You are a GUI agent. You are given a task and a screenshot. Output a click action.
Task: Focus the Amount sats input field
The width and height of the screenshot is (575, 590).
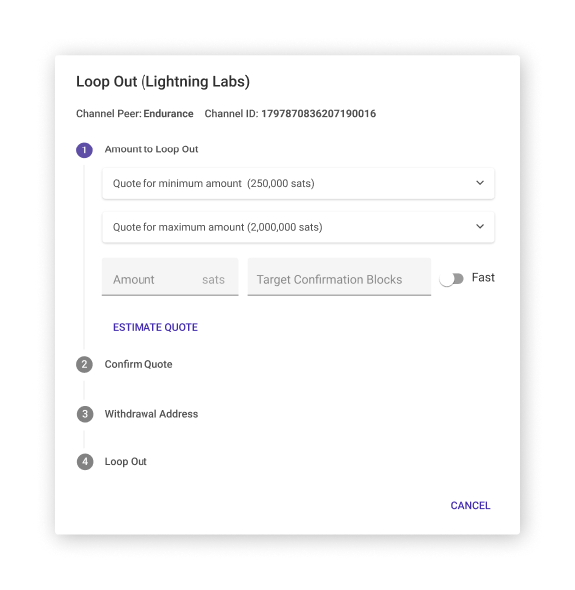tap(170, 277)
